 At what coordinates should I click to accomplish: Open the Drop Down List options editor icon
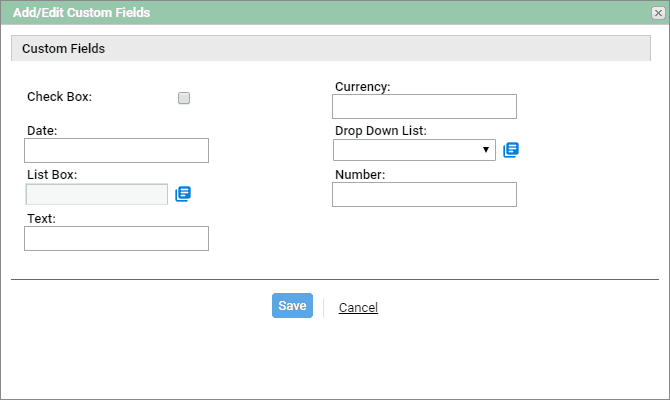[511, 150]
